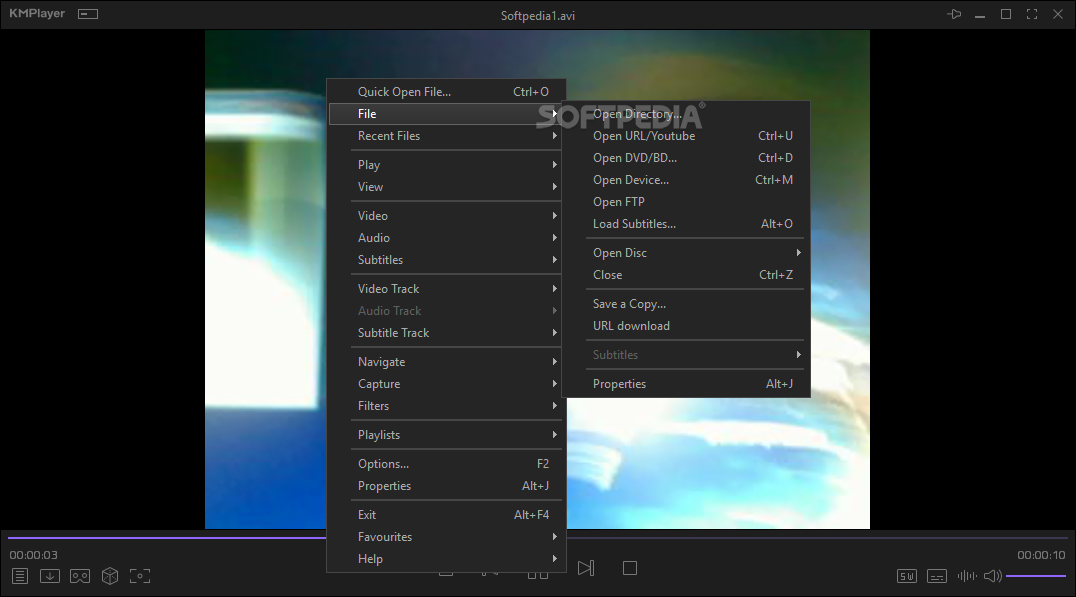Click the Softpedia1.avi title
This screenshot has width=1076, height=597.
click(x=538, y=16)
